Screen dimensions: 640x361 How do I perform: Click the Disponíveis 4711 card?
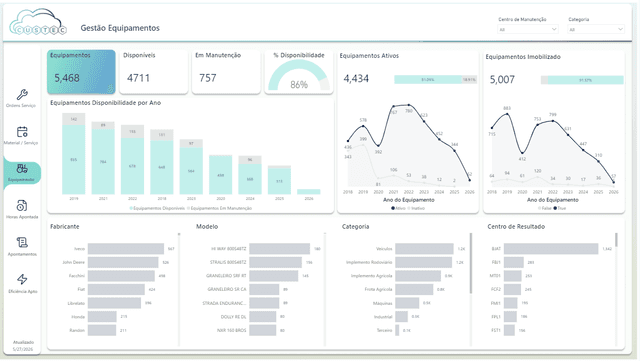pos(154,72)
